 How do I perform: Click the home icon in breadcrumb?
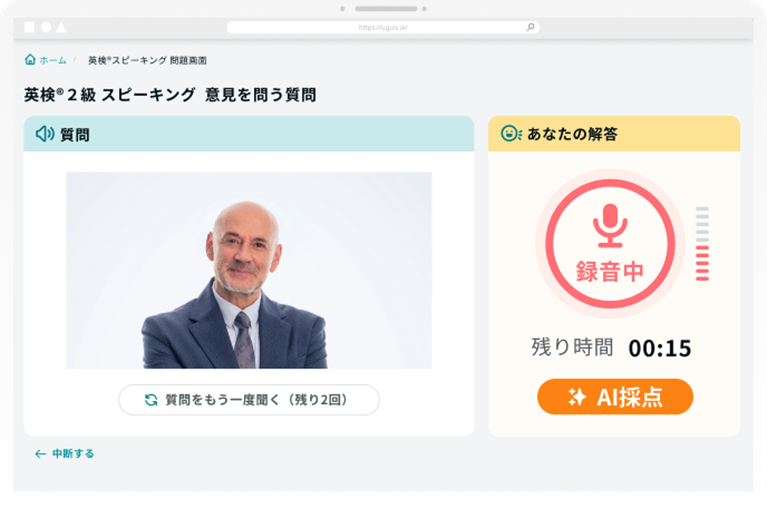30,60
